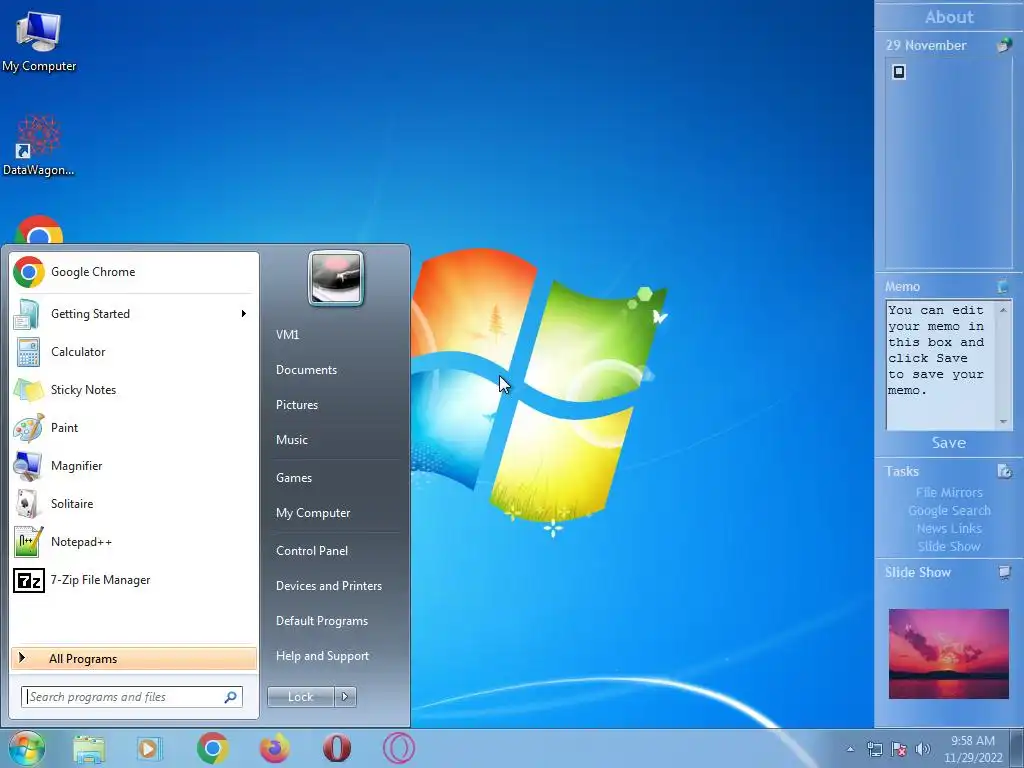Click the calendar icon beside 29 November
The height and width of the screenshot is (768, 1024).
1004,45
